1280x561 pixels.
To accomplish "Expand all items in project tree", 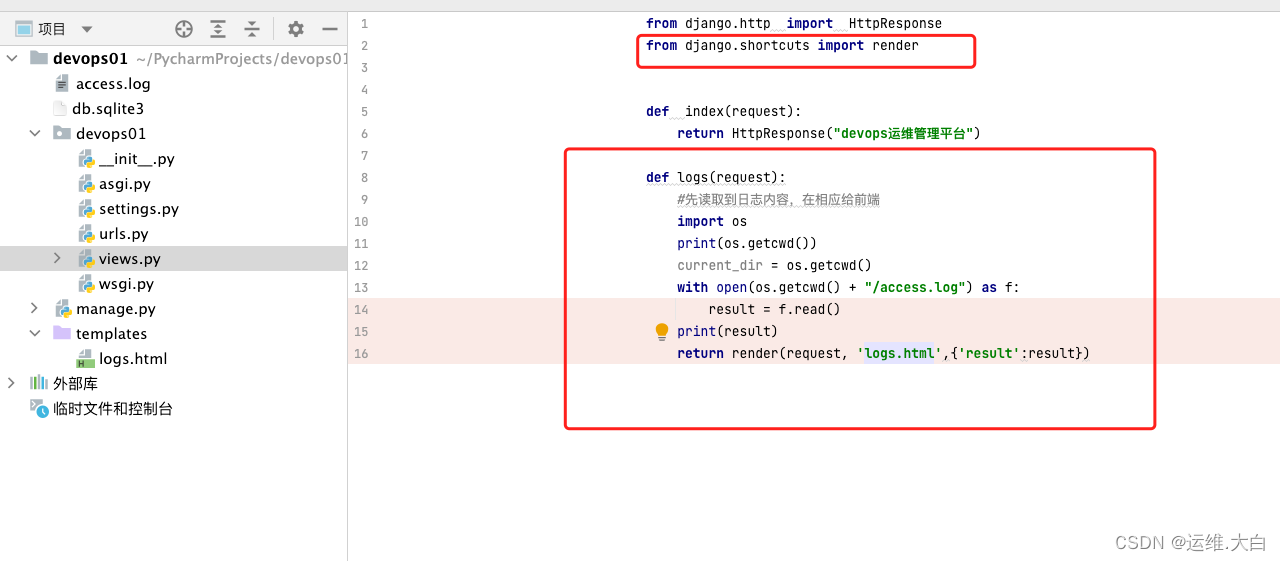I will tap(218, 29).
